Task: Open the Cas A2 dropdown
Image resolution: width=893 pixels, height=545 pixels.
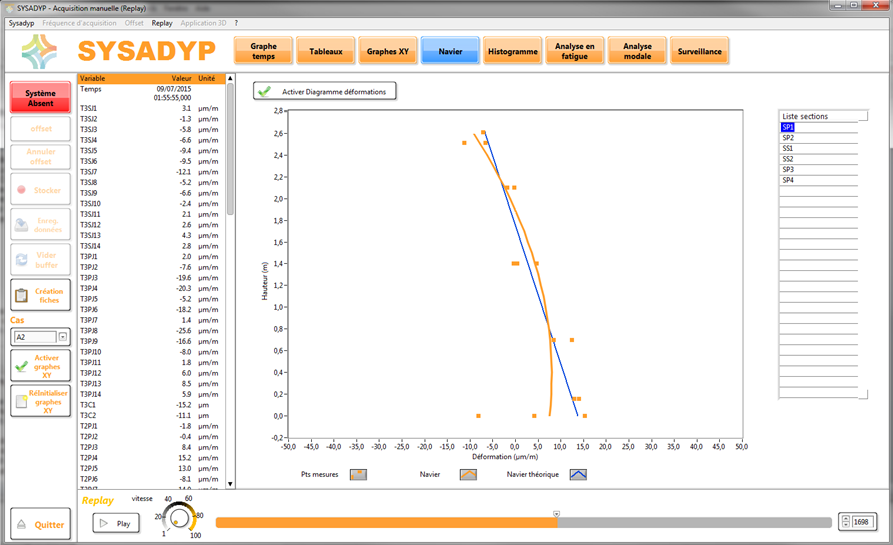Action: (x=62, y=337)
